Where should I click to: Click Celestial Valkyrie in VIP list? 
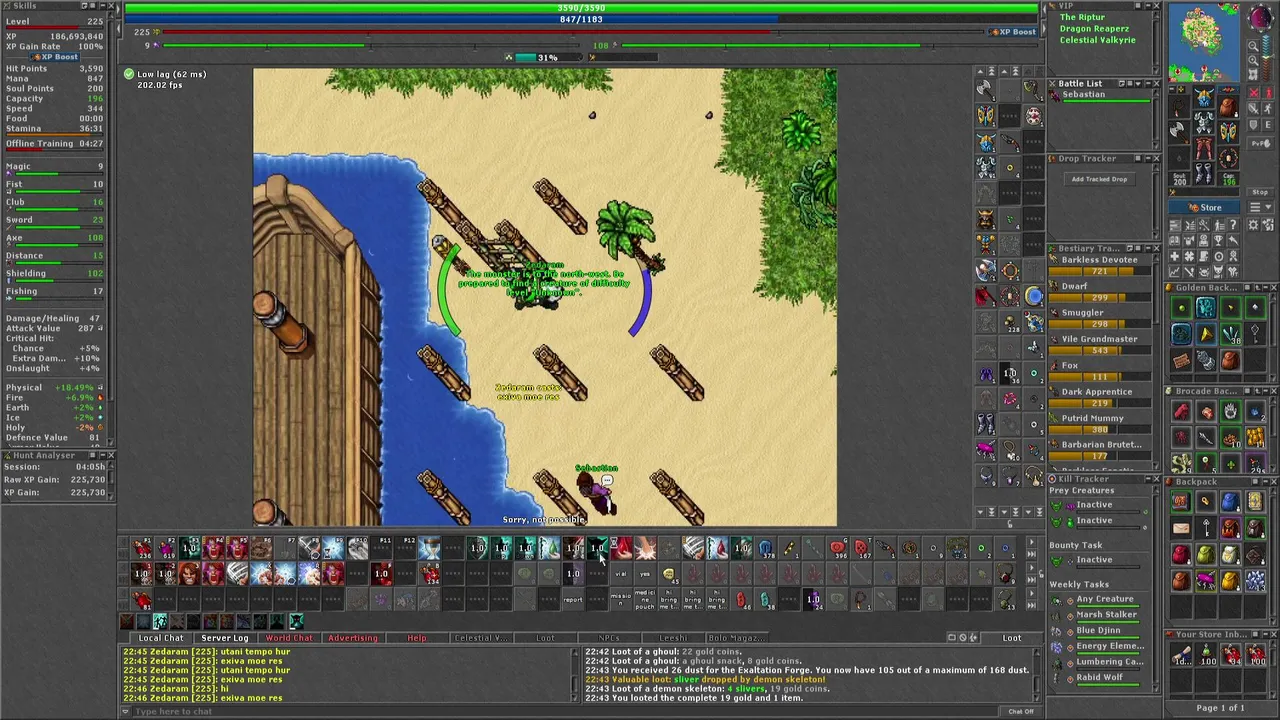click(1097, 40)
